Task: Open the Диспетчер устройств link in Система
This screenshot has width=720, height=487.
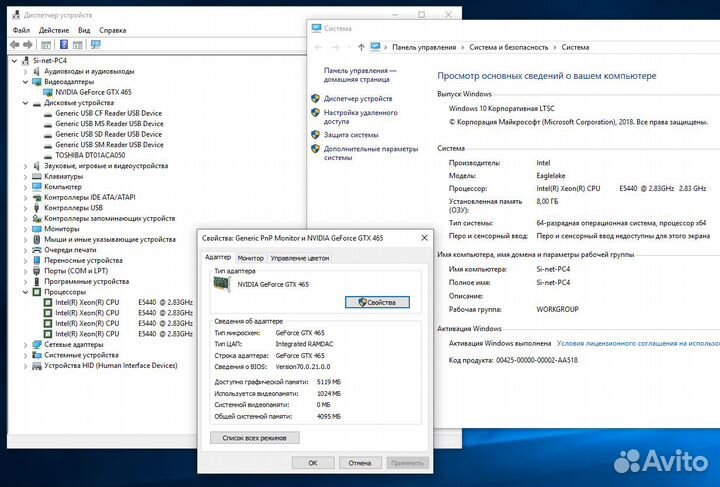Action: pyautogui.click(x=358, y=99)
